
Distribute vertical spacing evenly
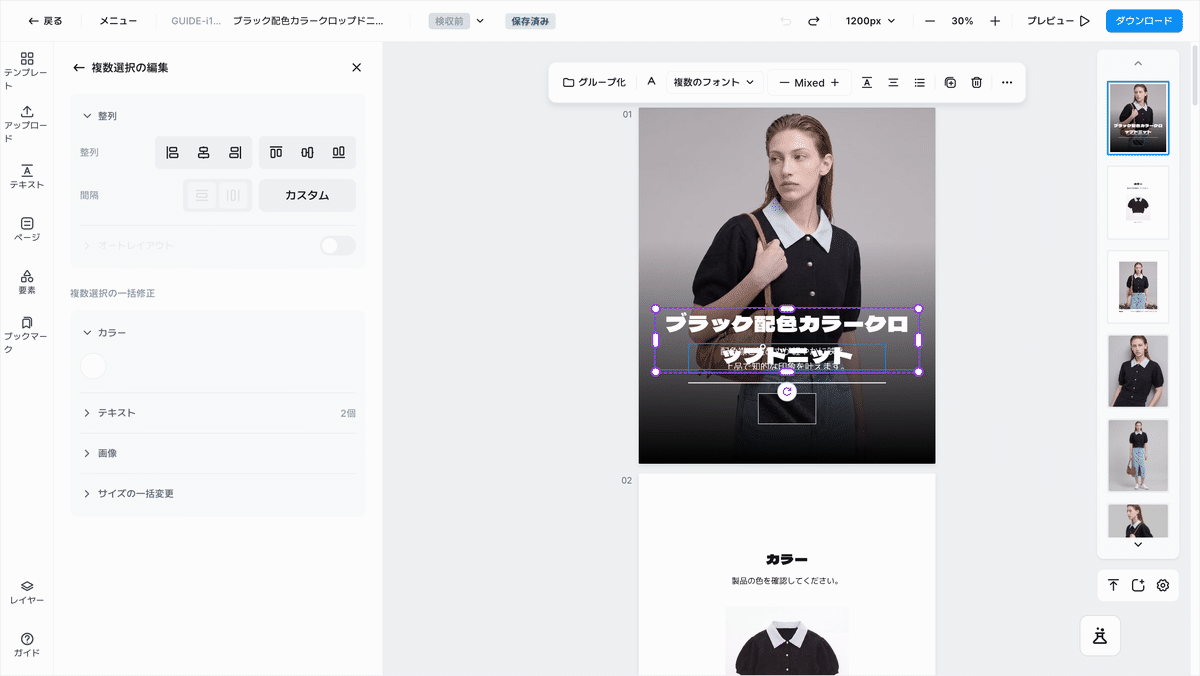click(x=202, y=195)
